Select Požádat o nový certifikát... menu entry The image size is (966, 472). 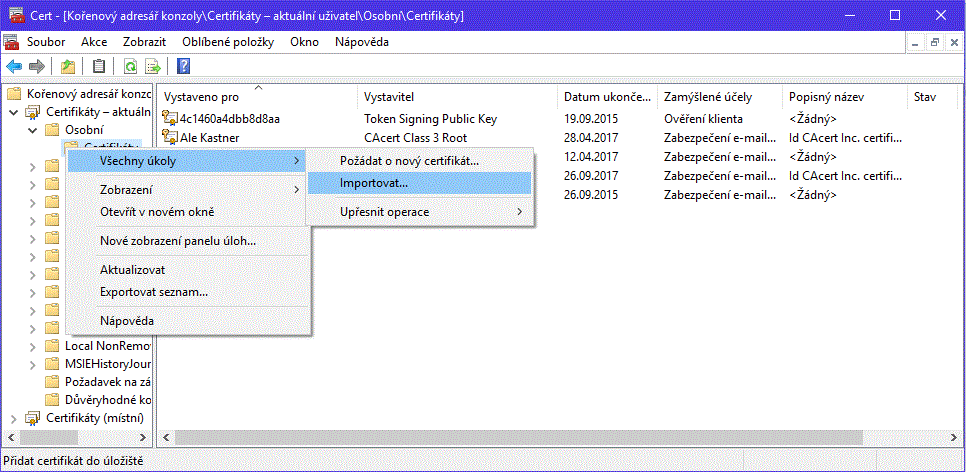(409, 160)
